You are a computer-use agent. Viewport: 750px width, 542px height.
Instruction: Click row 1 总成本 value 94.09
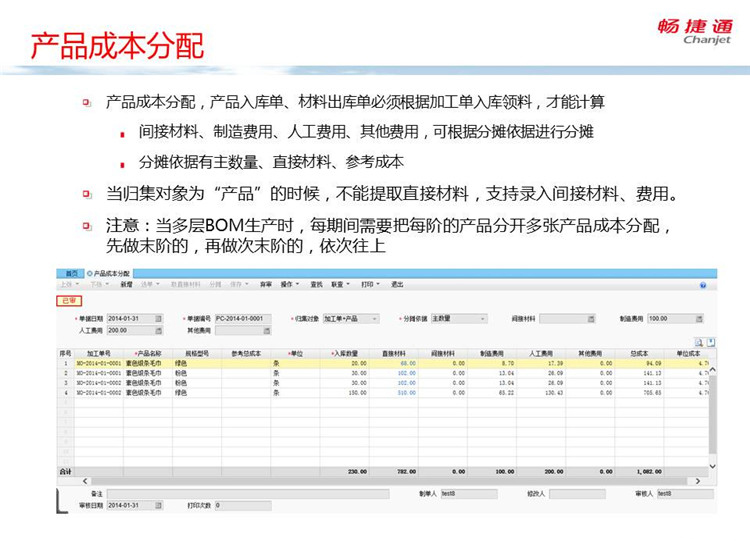(x=653, y=364)
